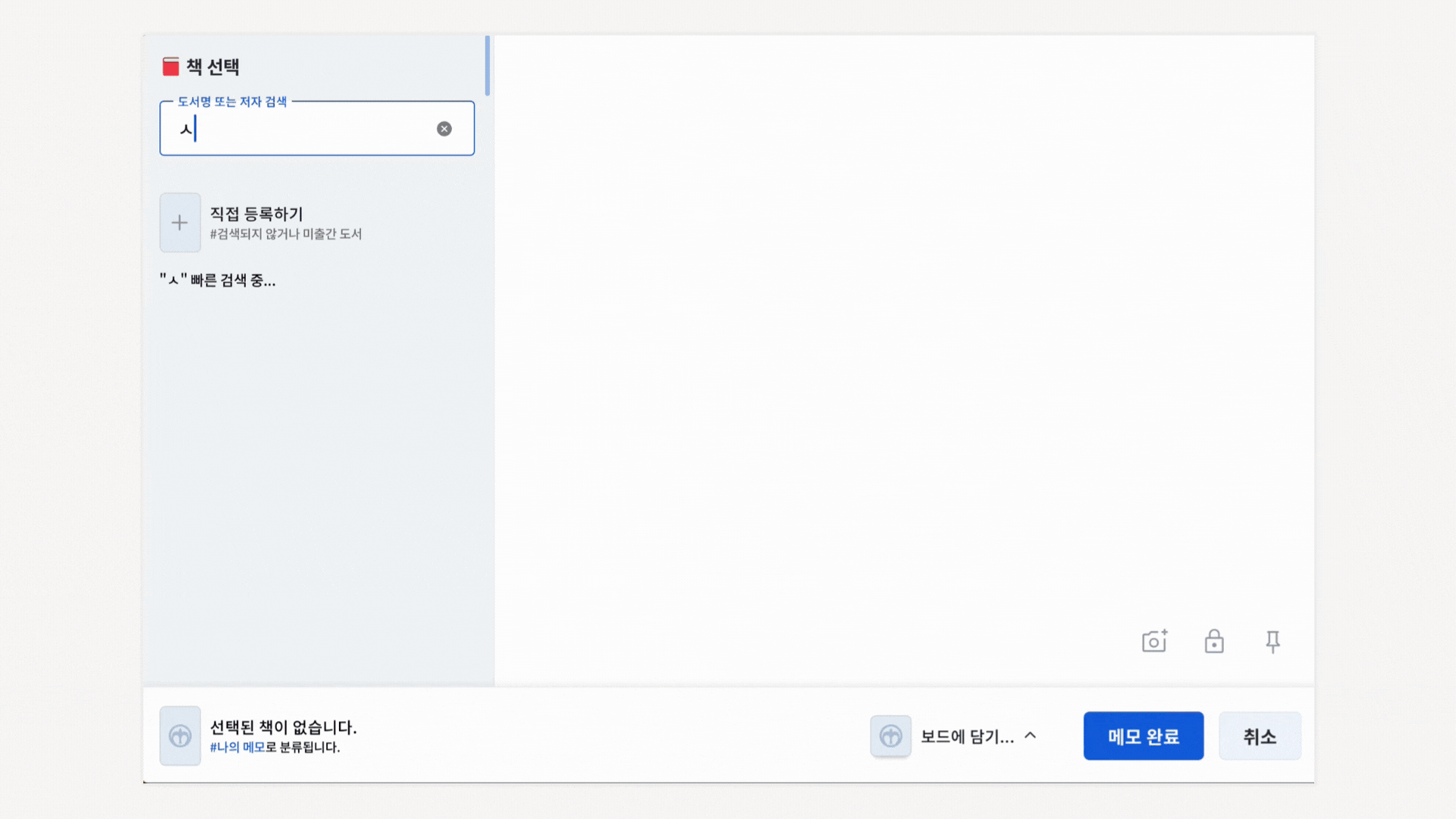Click the board thumbnail icon beside 보드에 담기
Screen dimensions: 1456x819
[x=890, y=736]
